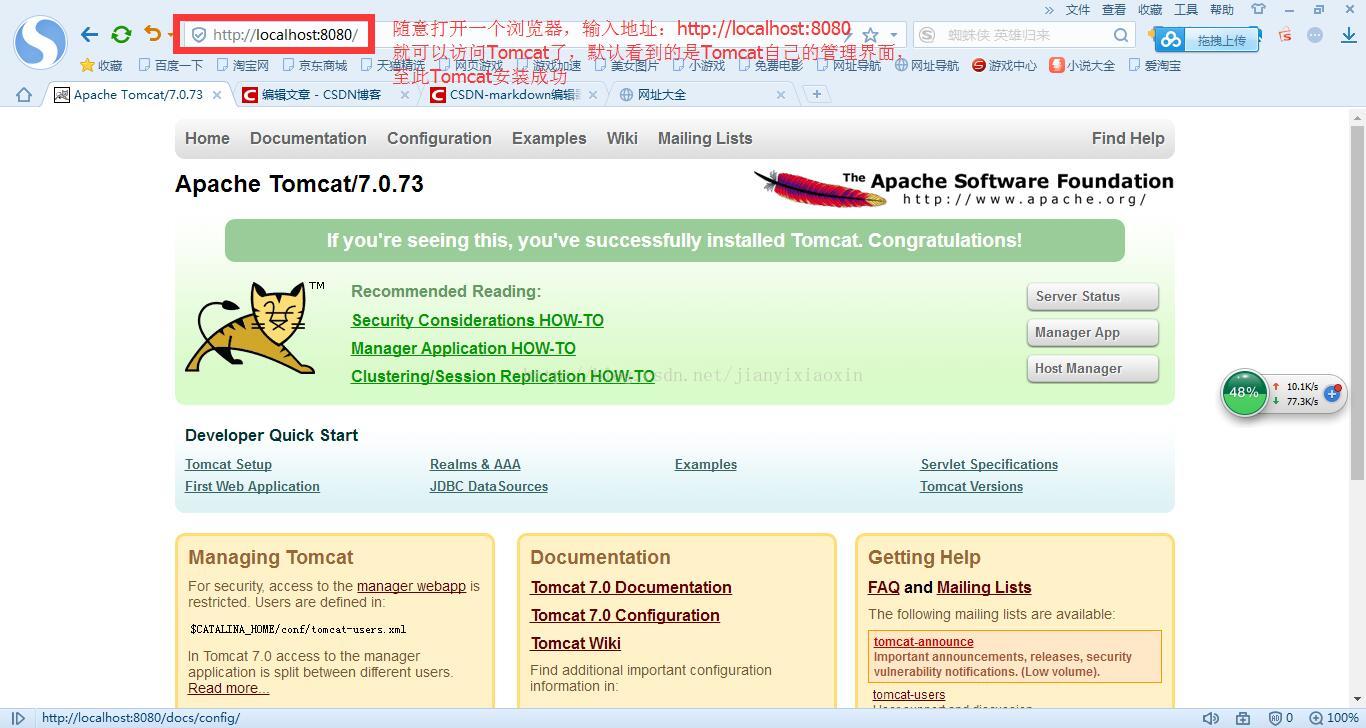Image resolution: width=1366 pixels, height=728 pixels.
Task: Click the red Sogou S extension icon
Action: [x=1285, y=34]
